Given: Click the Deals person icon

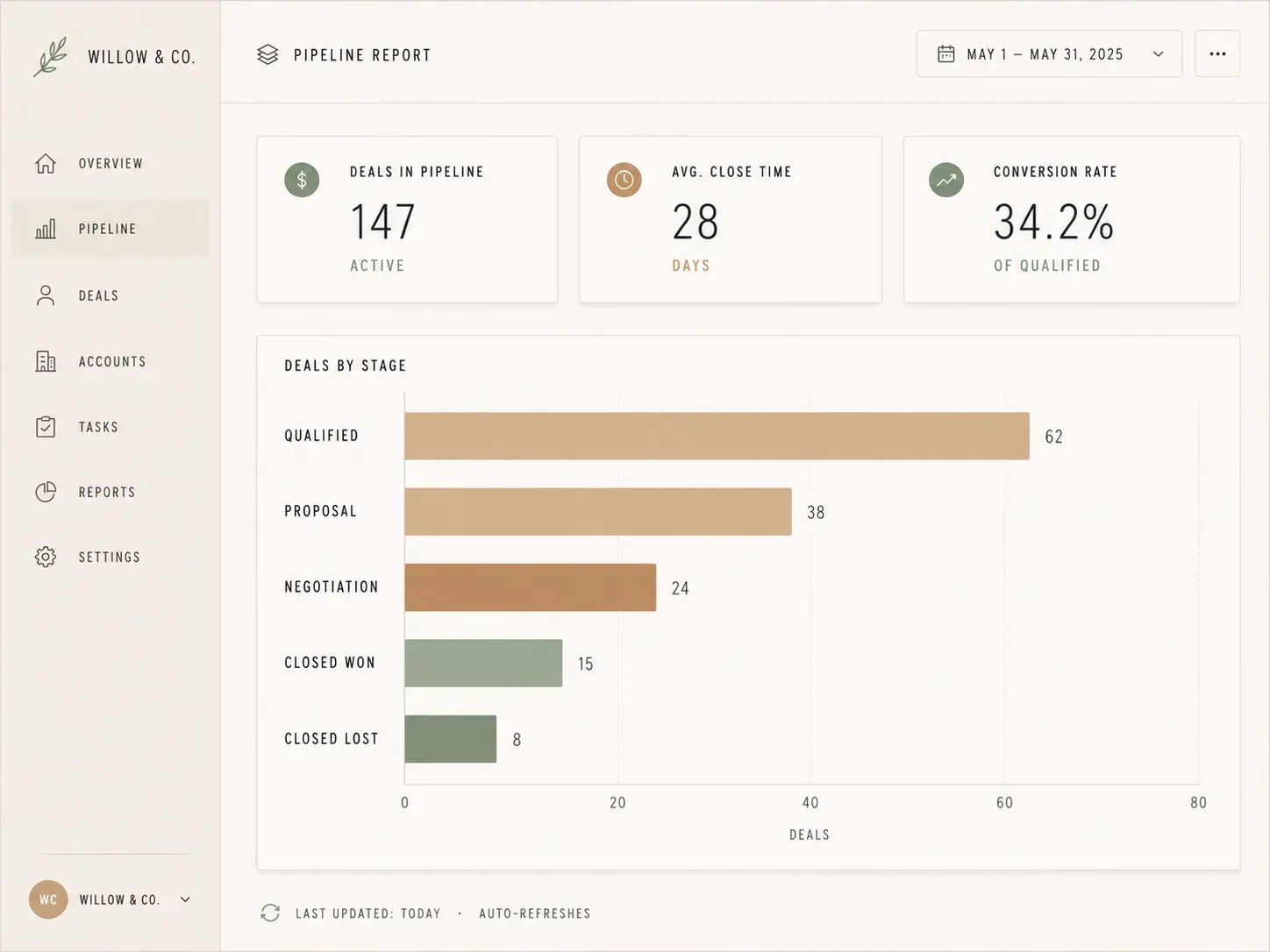Looking at the screenshot, I should click(x=46, y=295).
